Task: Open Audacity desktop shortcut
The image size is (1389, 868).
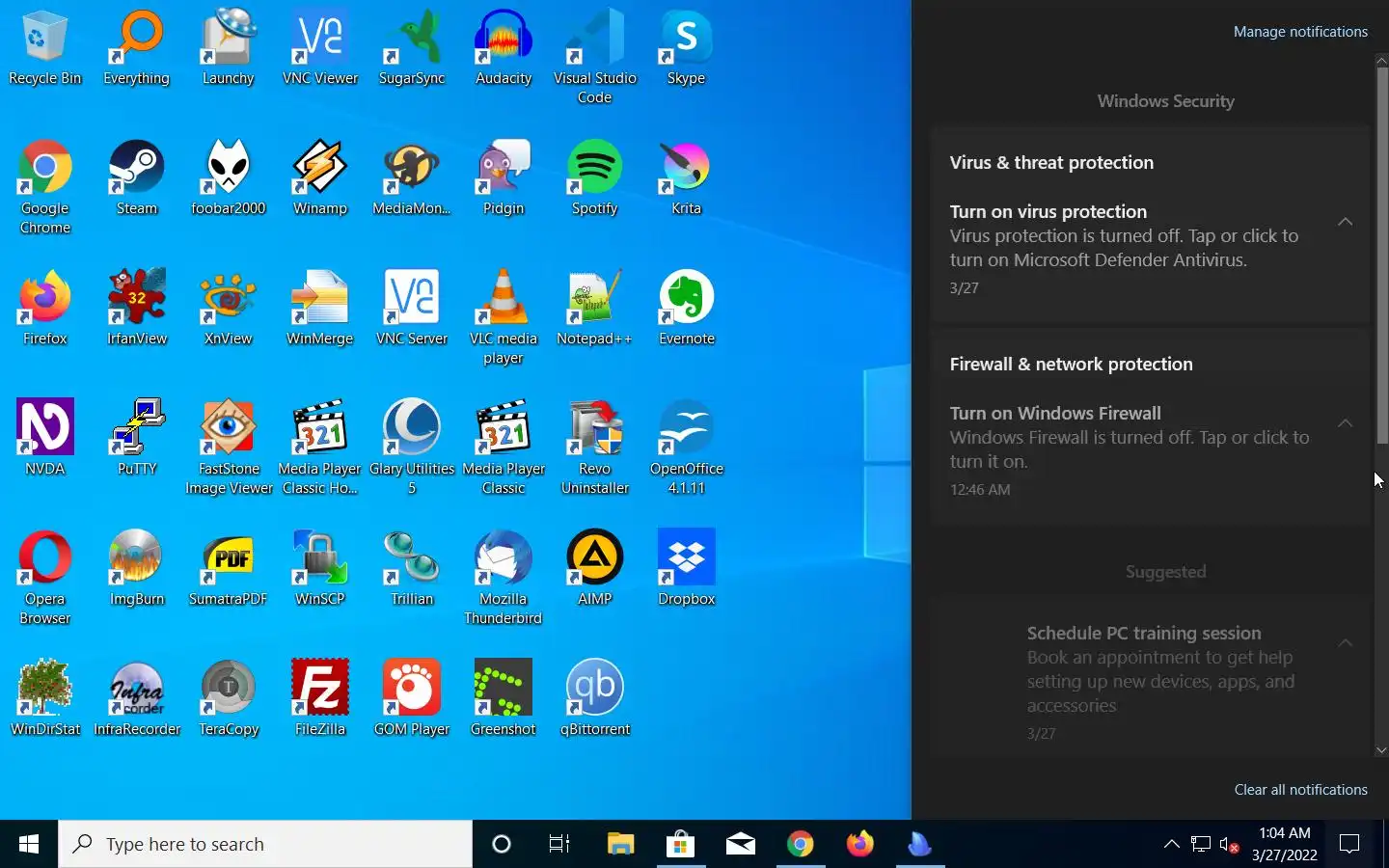Action: point(503,48)
